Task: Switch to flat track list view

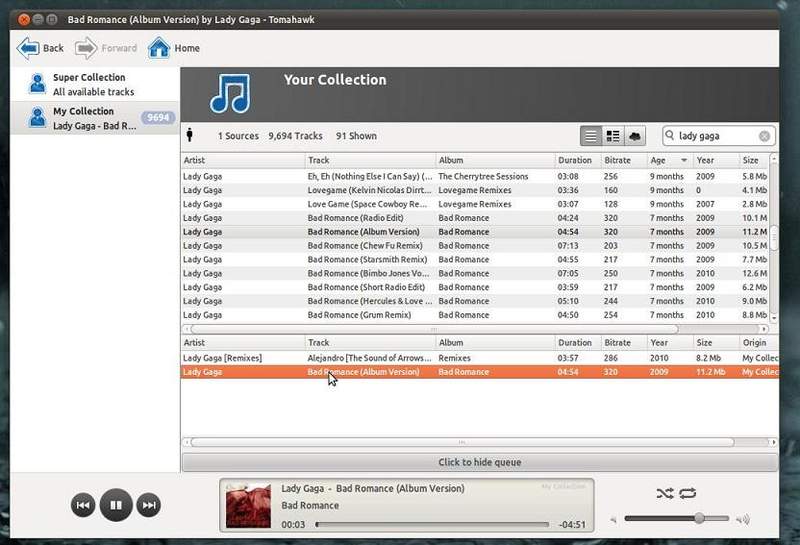Action: (x=591, y=136)
